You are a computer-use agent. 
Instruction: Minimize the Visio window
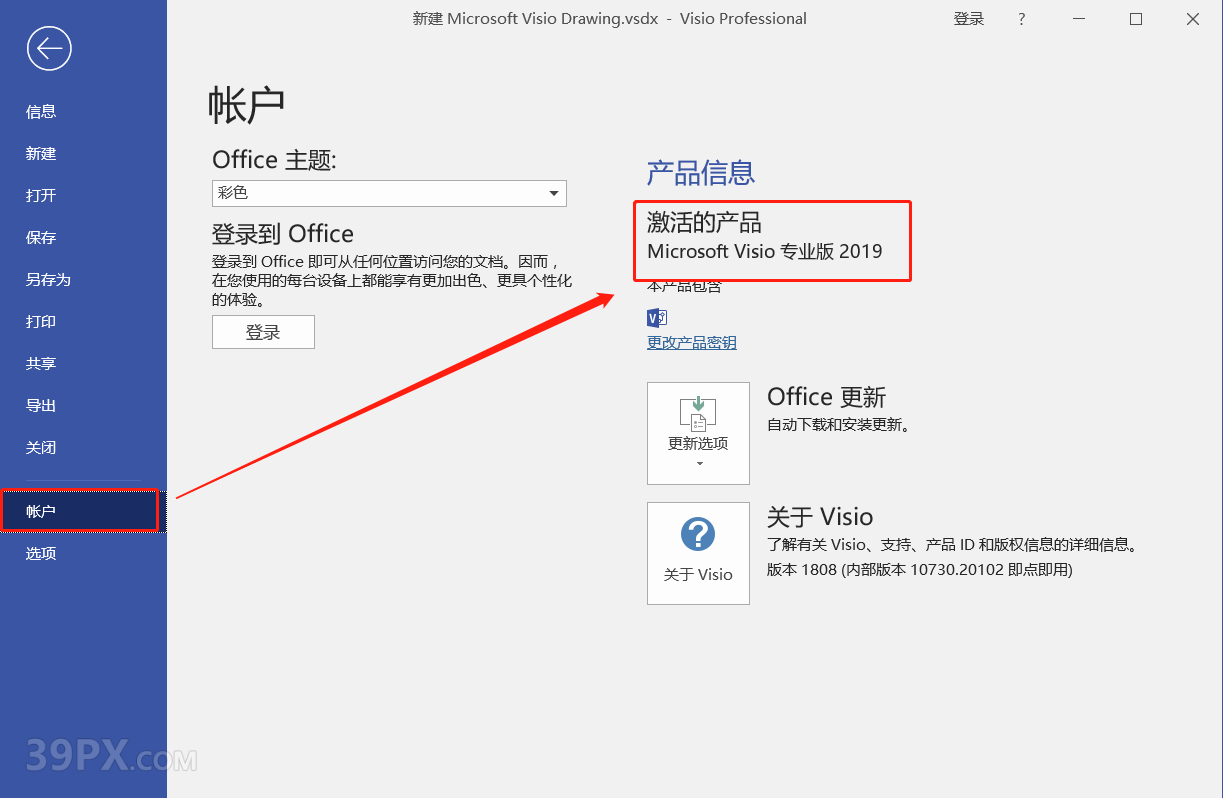[x=1079, y=19]
